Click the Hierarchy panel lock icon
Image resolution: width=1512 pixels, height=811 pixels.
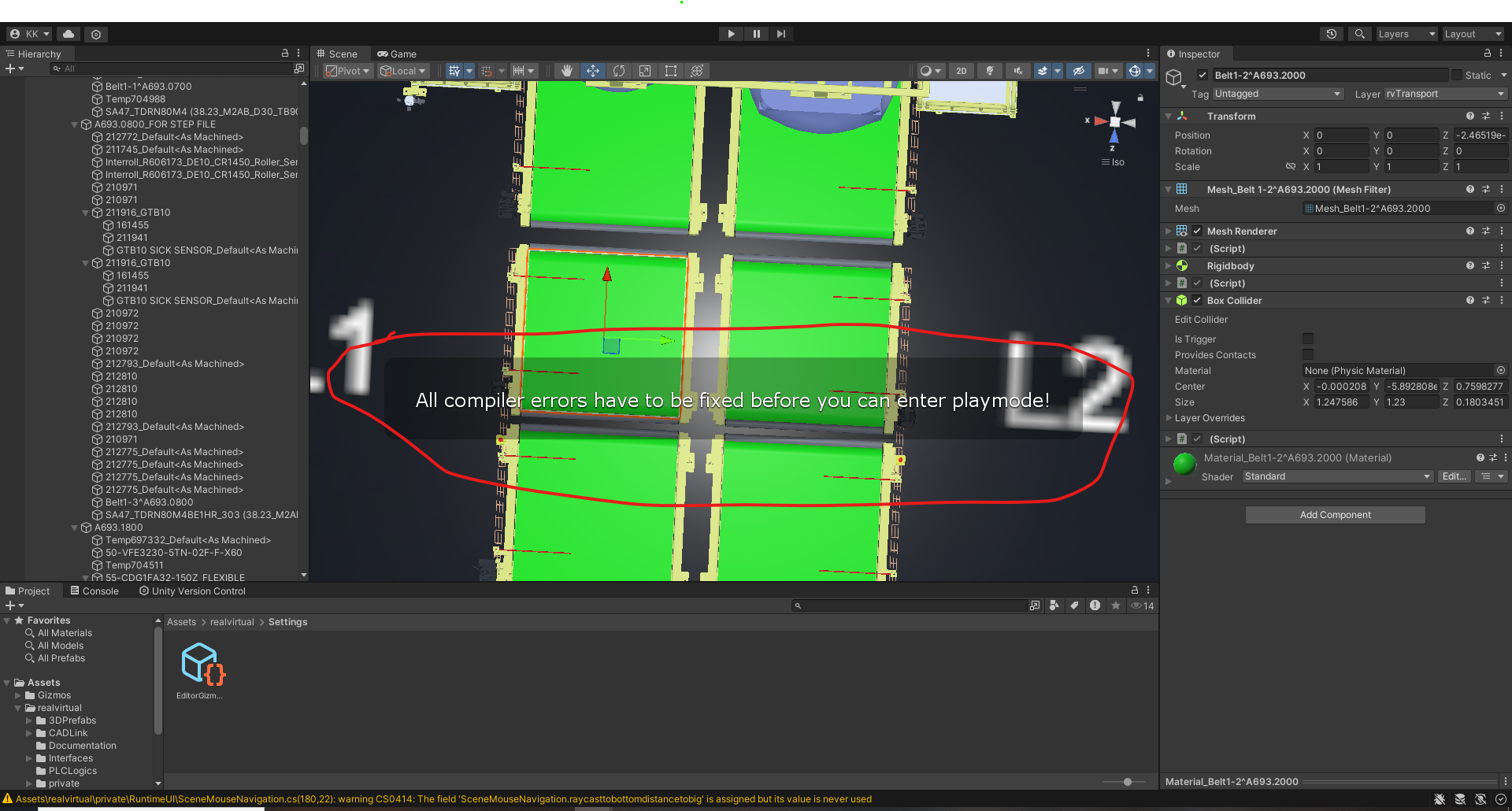click(x=284, y=53)
